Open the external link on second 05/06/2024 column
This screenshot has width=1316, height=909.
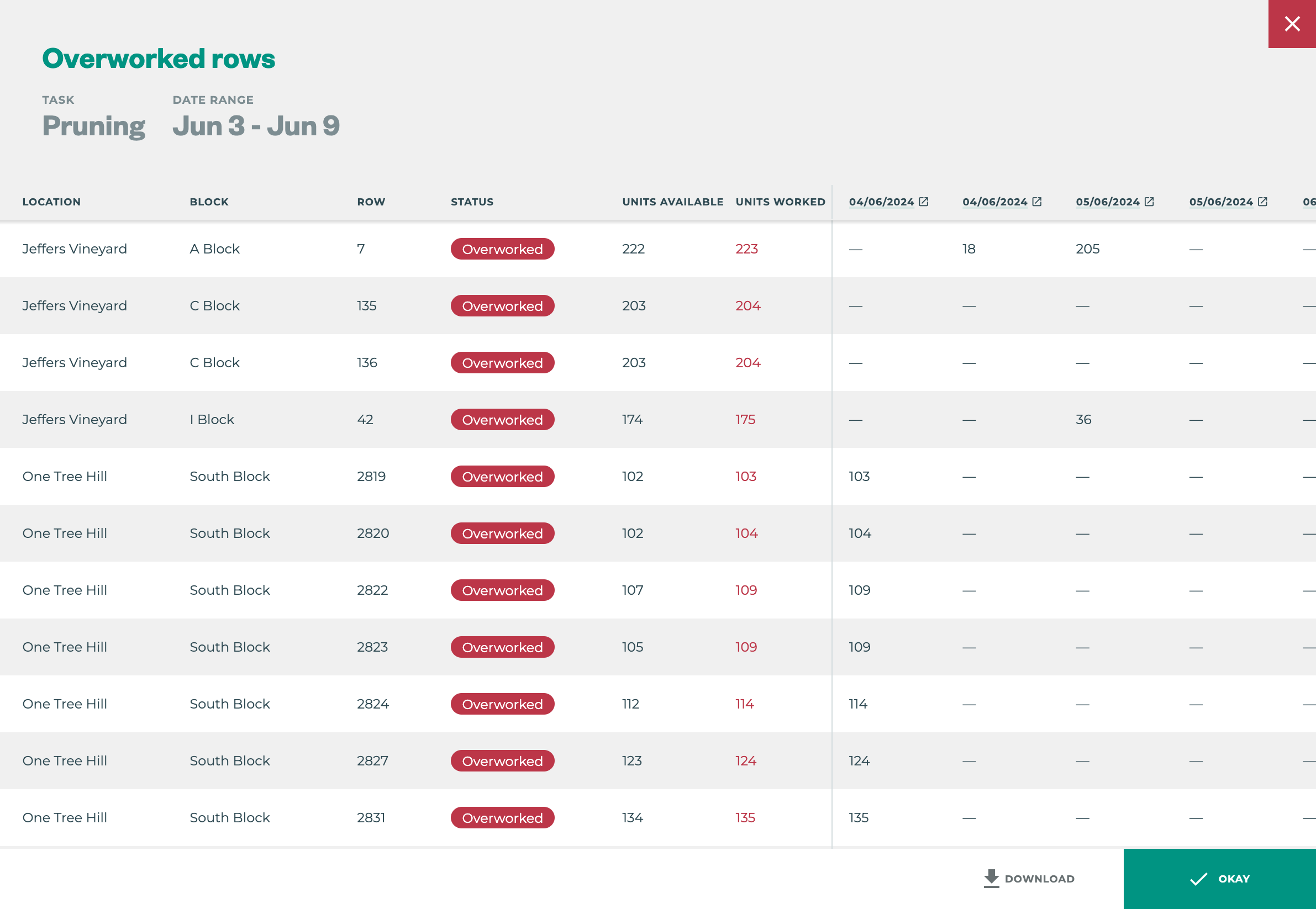pos(1264,200)
